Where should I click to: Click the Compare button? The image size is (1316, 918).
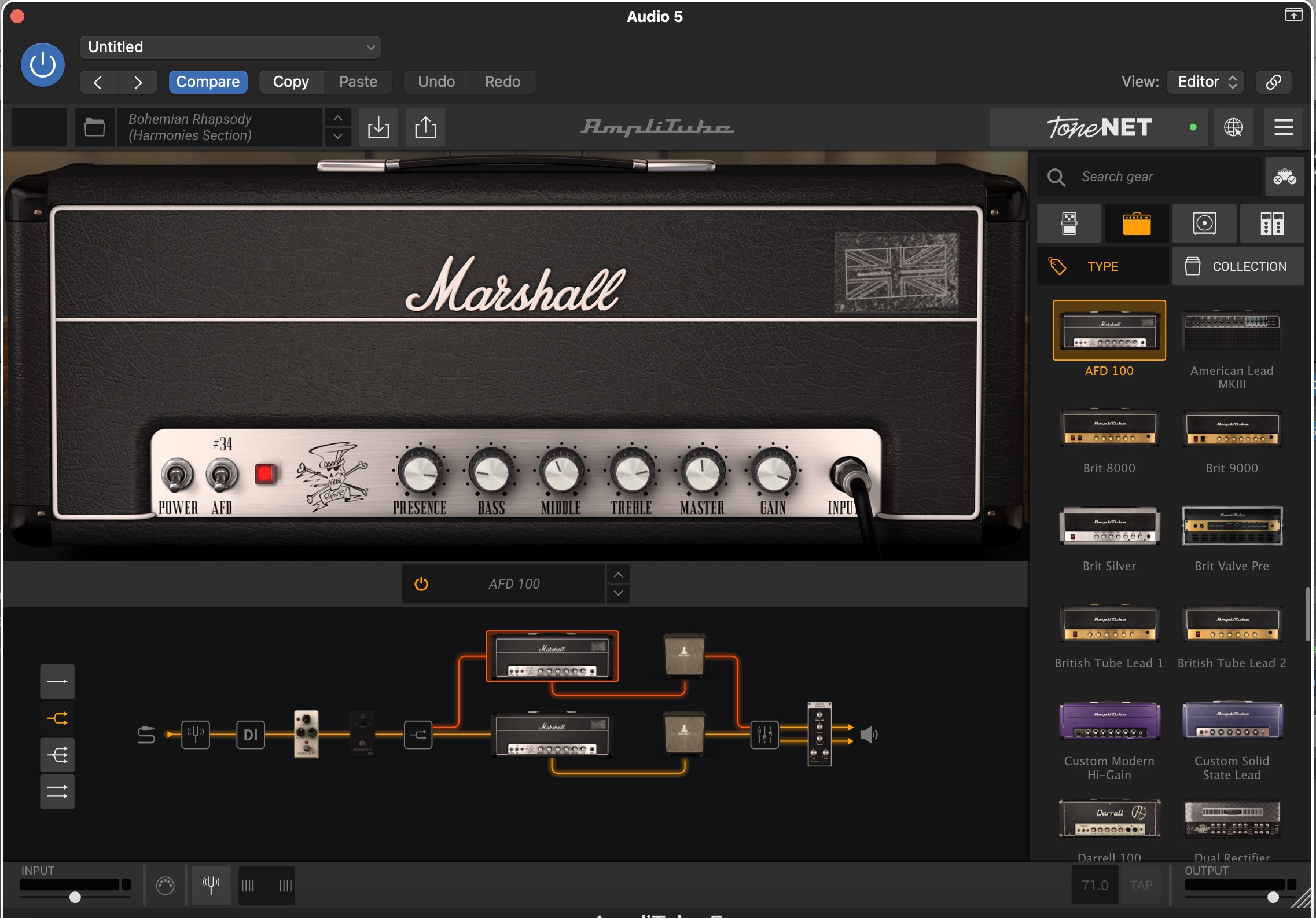pyautogui.click(x=208, y=82)
